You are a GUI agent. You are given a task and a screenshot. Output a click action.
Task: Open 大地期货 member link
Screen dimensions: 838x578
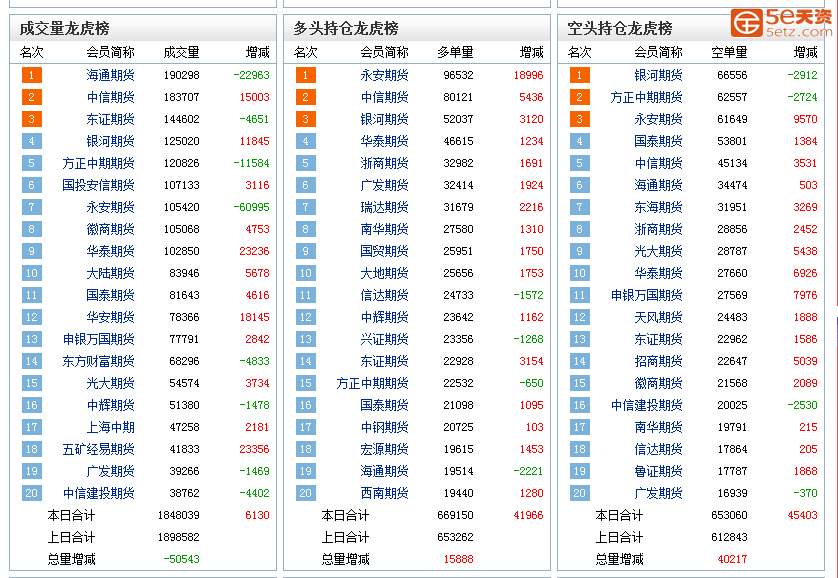pyautogui.click(x=384, y=273)
